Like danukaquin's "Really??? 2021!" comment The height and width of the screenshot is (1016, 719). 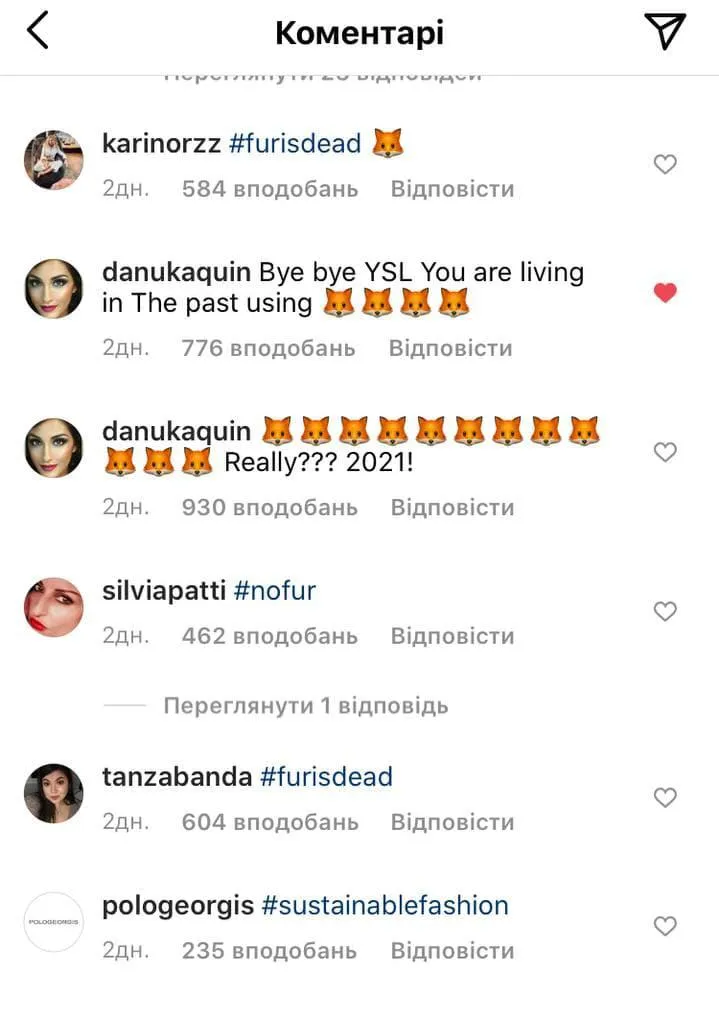(x=665, y=452)
